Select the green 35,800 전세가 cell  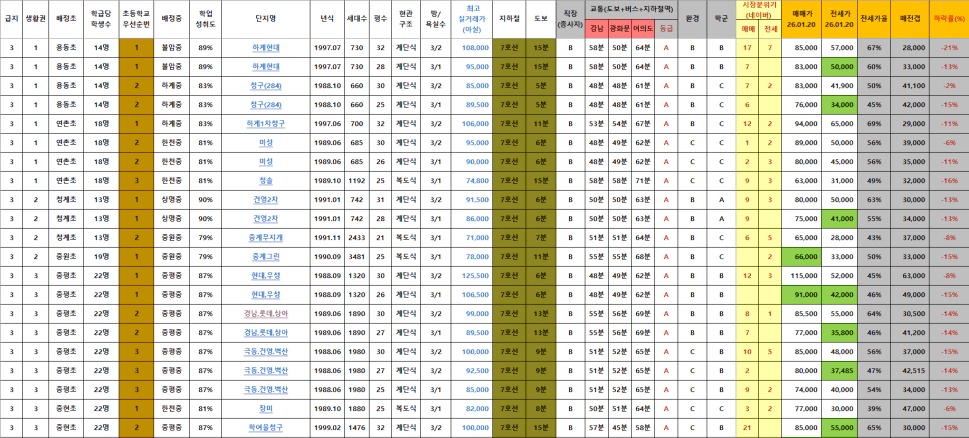pos(839,333)
